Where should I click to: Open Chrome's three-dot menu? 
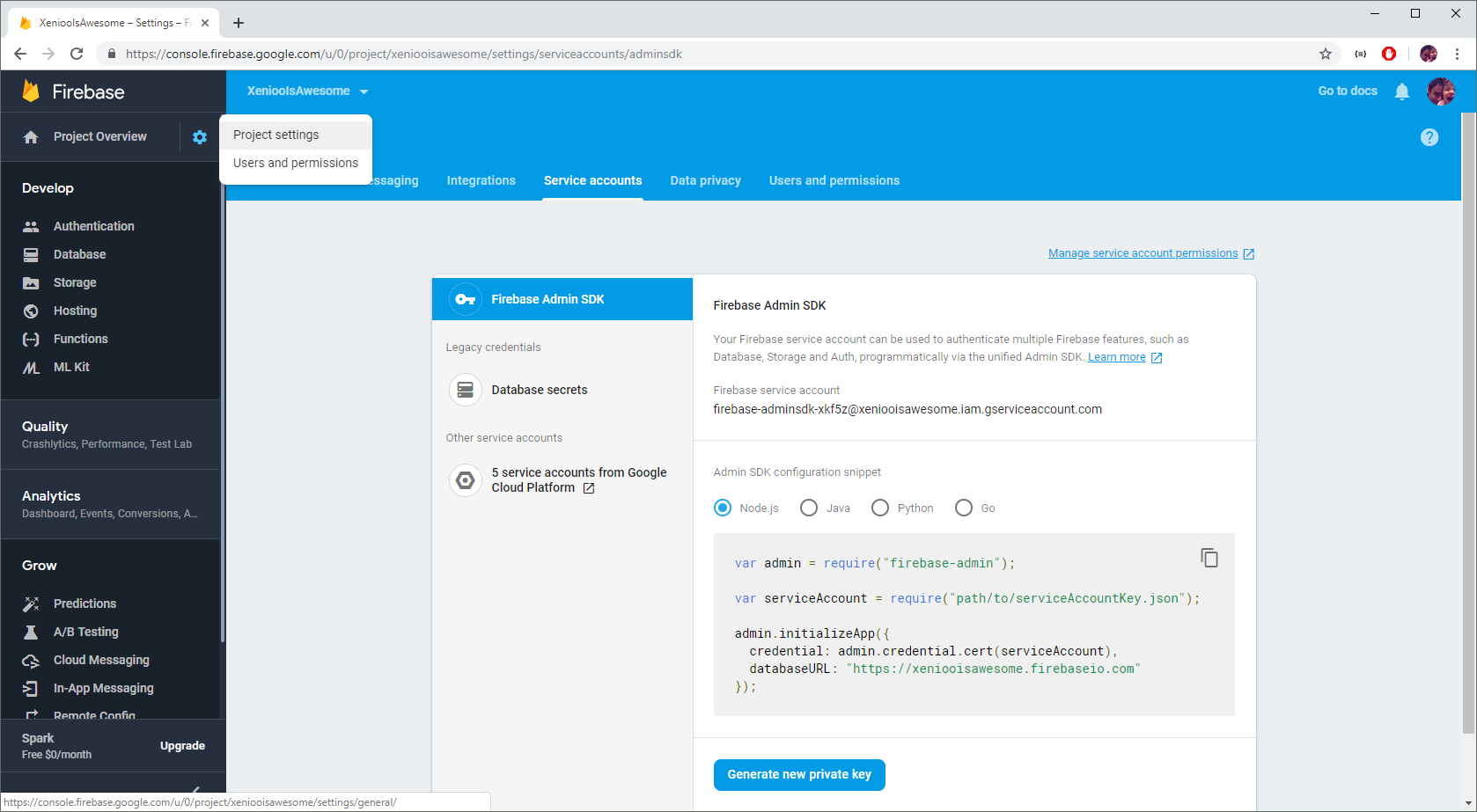pyautogui.click(x=1457, y=54)
